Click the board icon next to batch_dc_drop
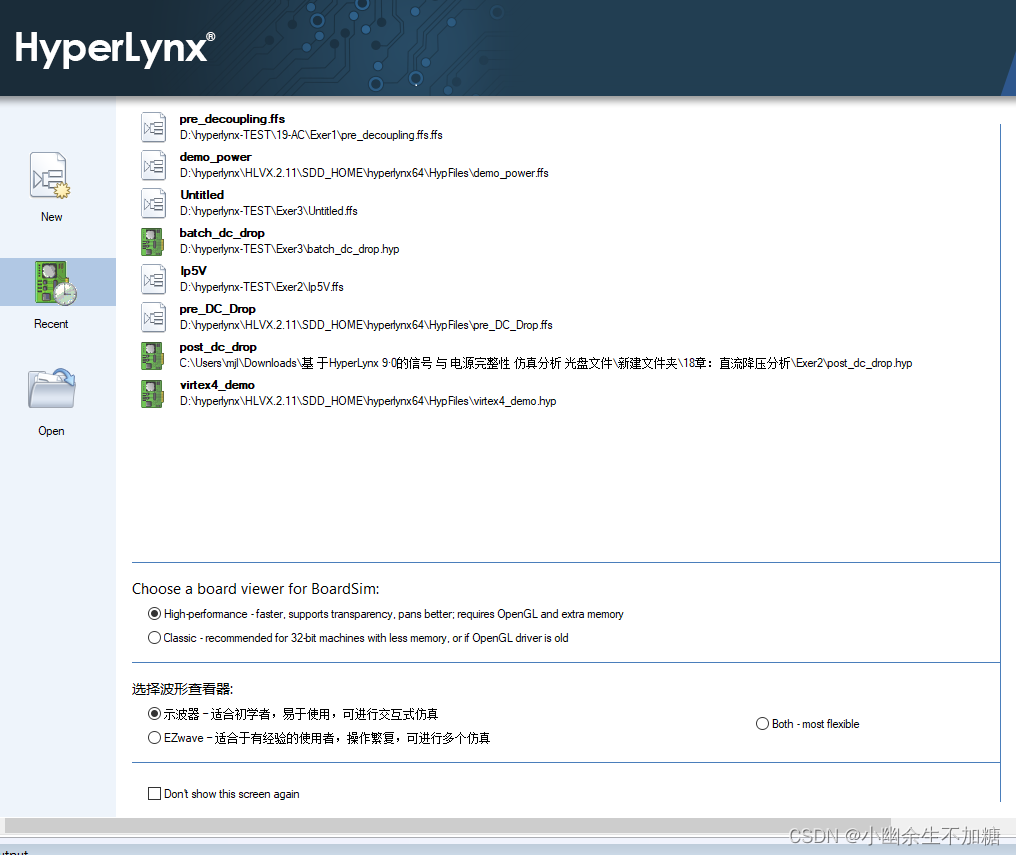1016x855 pixels. coord(153,241)
